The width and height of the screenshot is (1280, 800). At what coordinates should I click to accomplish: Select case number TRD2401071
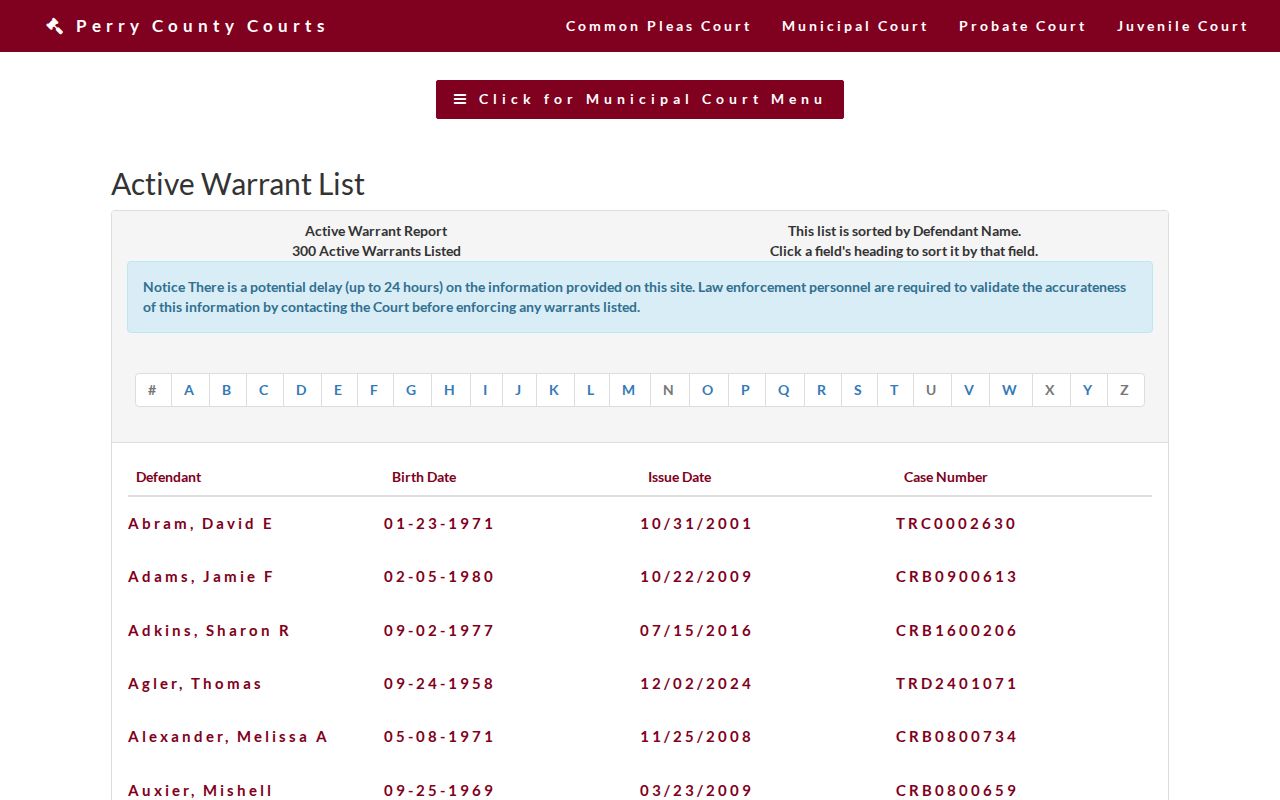pyautogui.click(x=957, y=684)
